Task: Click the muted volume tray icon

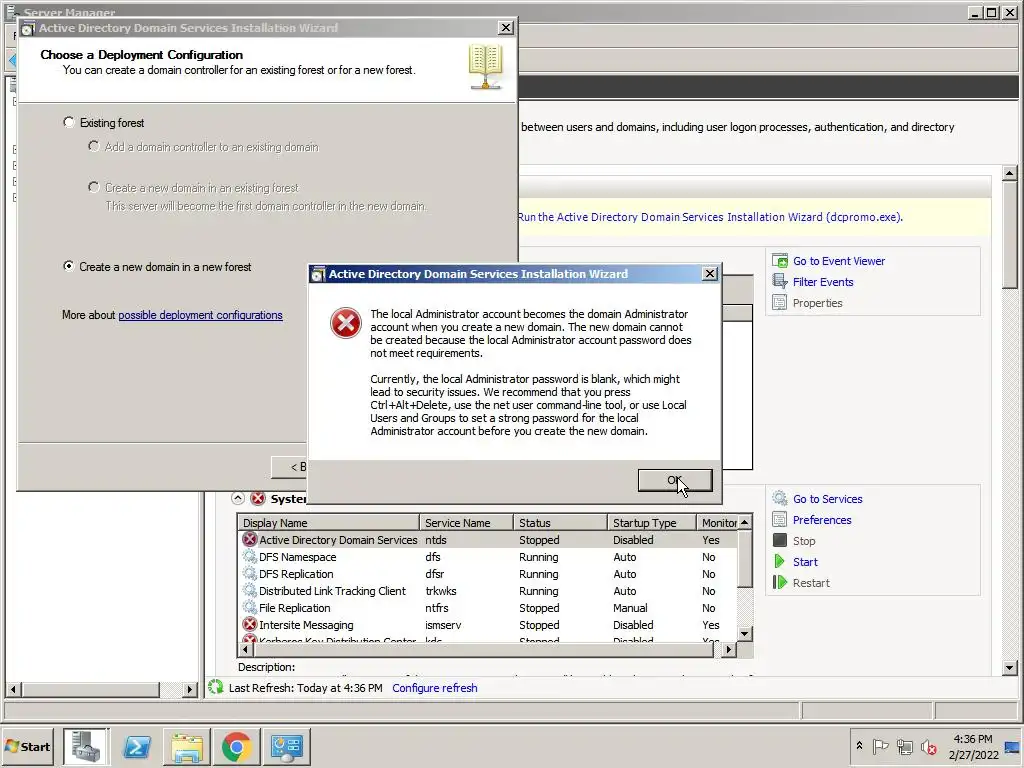Action: pos(928,746)
